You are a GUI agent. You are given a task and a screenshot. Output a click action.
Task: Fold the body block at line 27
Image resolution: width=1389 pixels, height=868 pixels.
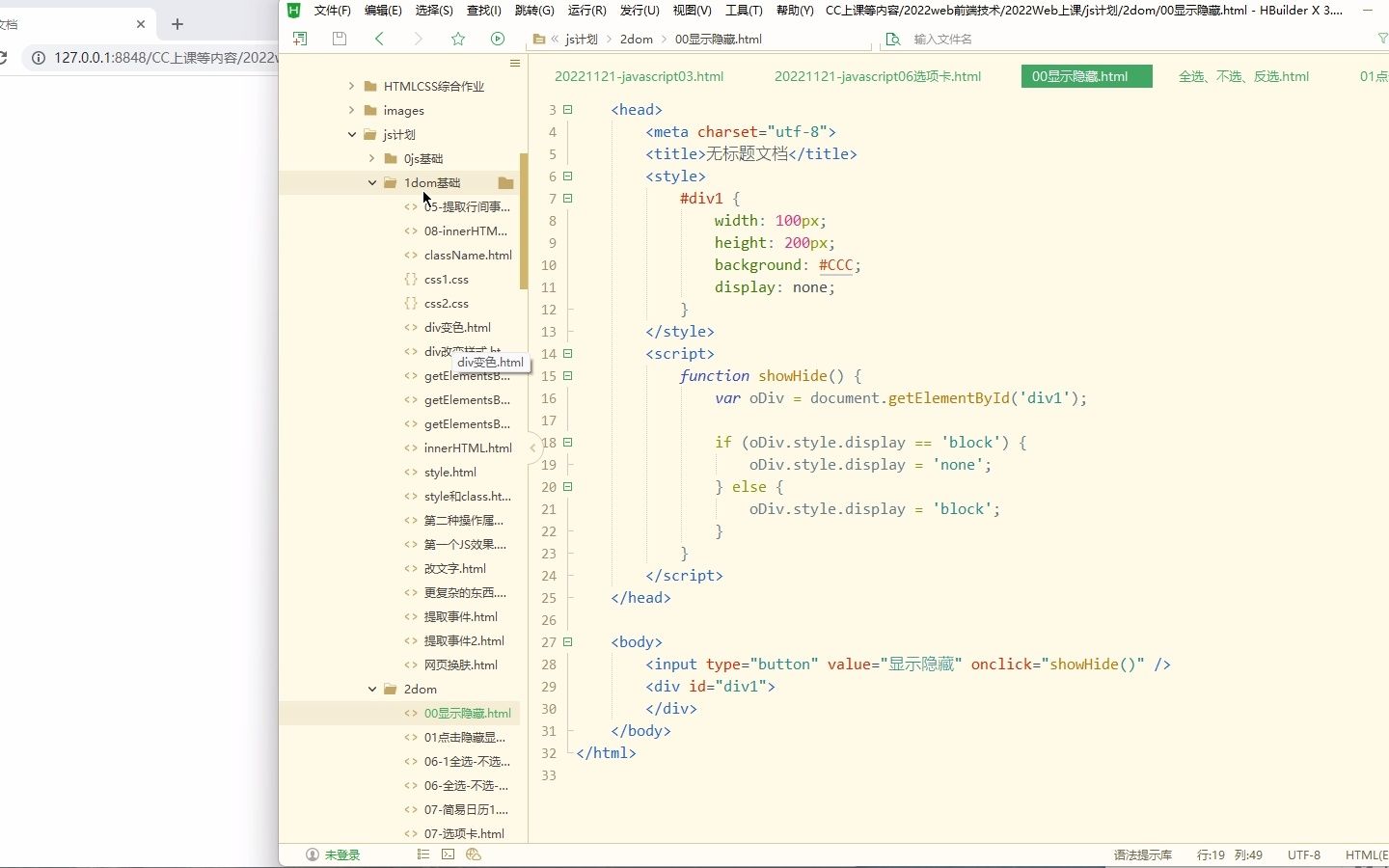pos(568,642)
